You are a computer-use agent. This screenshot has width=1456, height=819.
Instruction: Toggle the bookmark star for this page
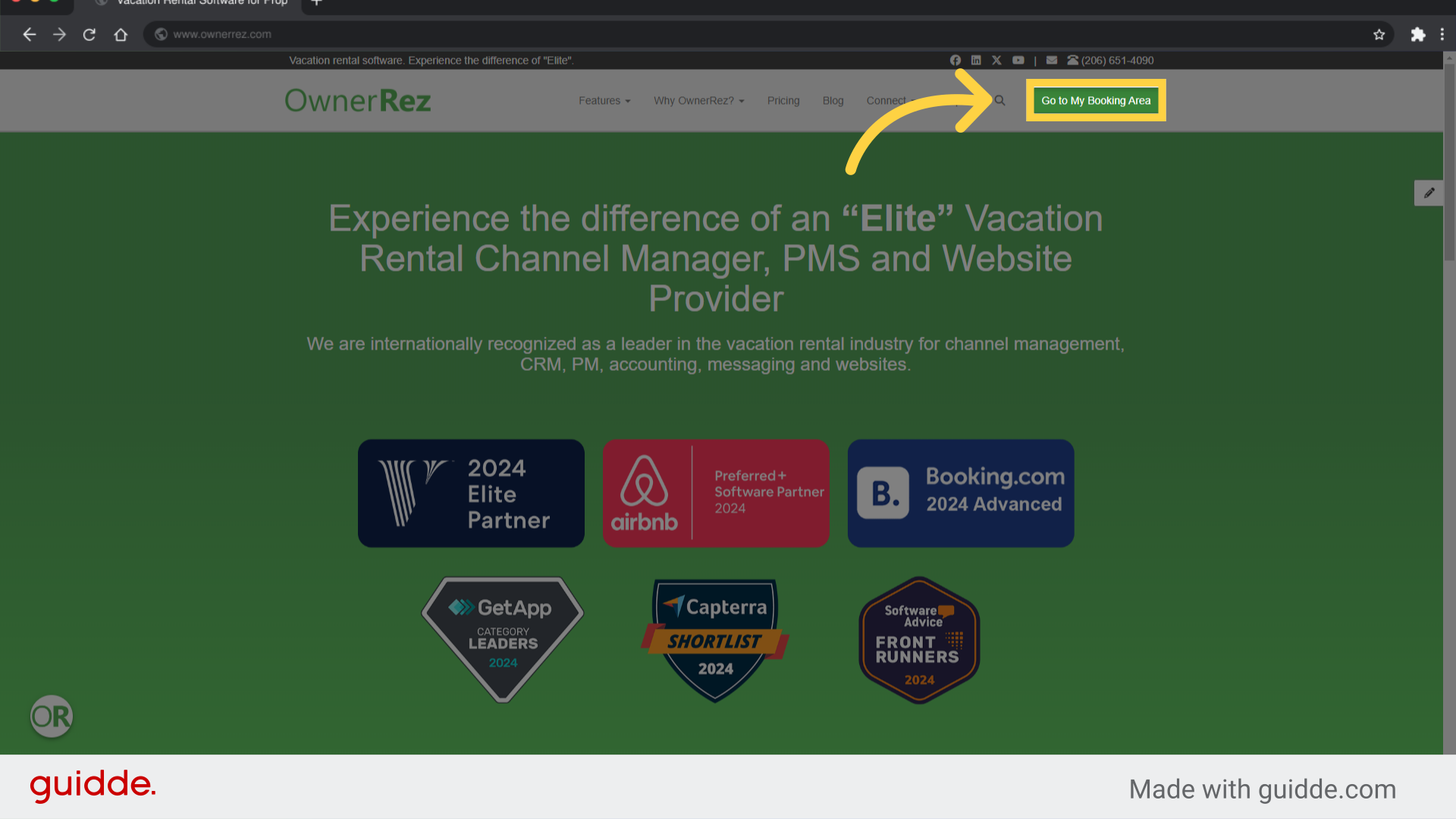coord(1379,34)
